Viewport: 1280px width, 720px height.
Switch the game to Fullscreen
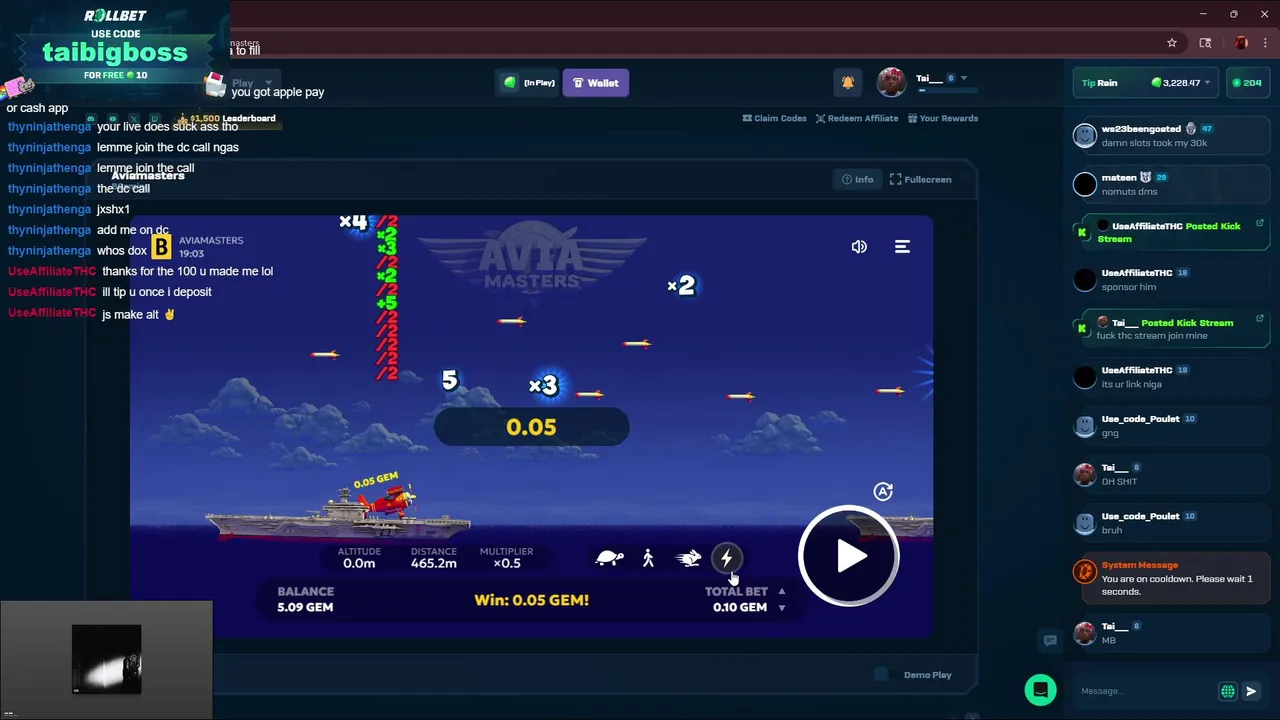(x=921, y=179)
